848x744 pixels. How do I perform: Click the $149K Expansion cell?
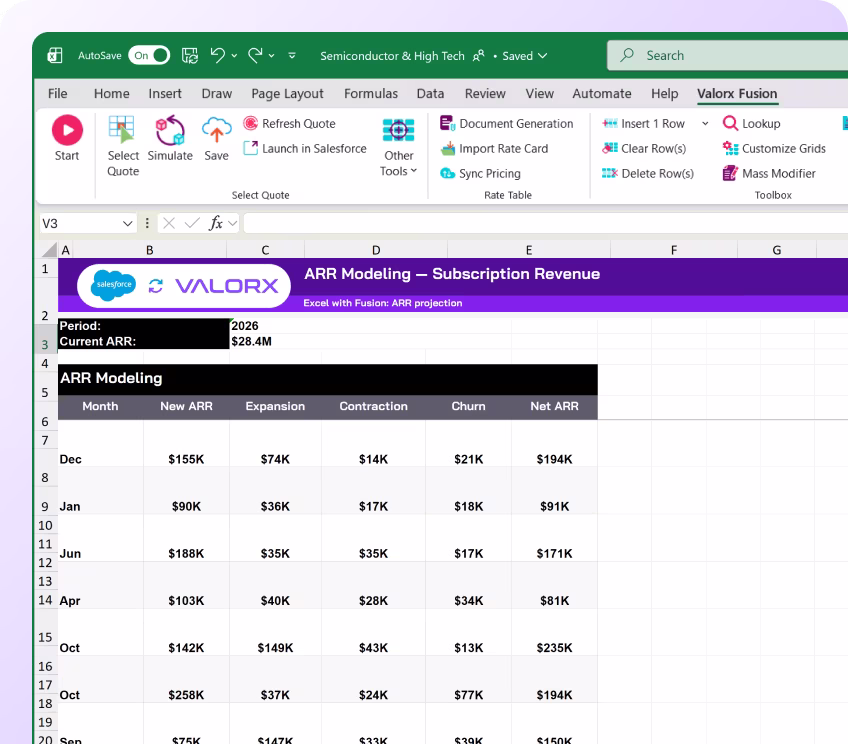pyautogui.click(x=275, y=647)
